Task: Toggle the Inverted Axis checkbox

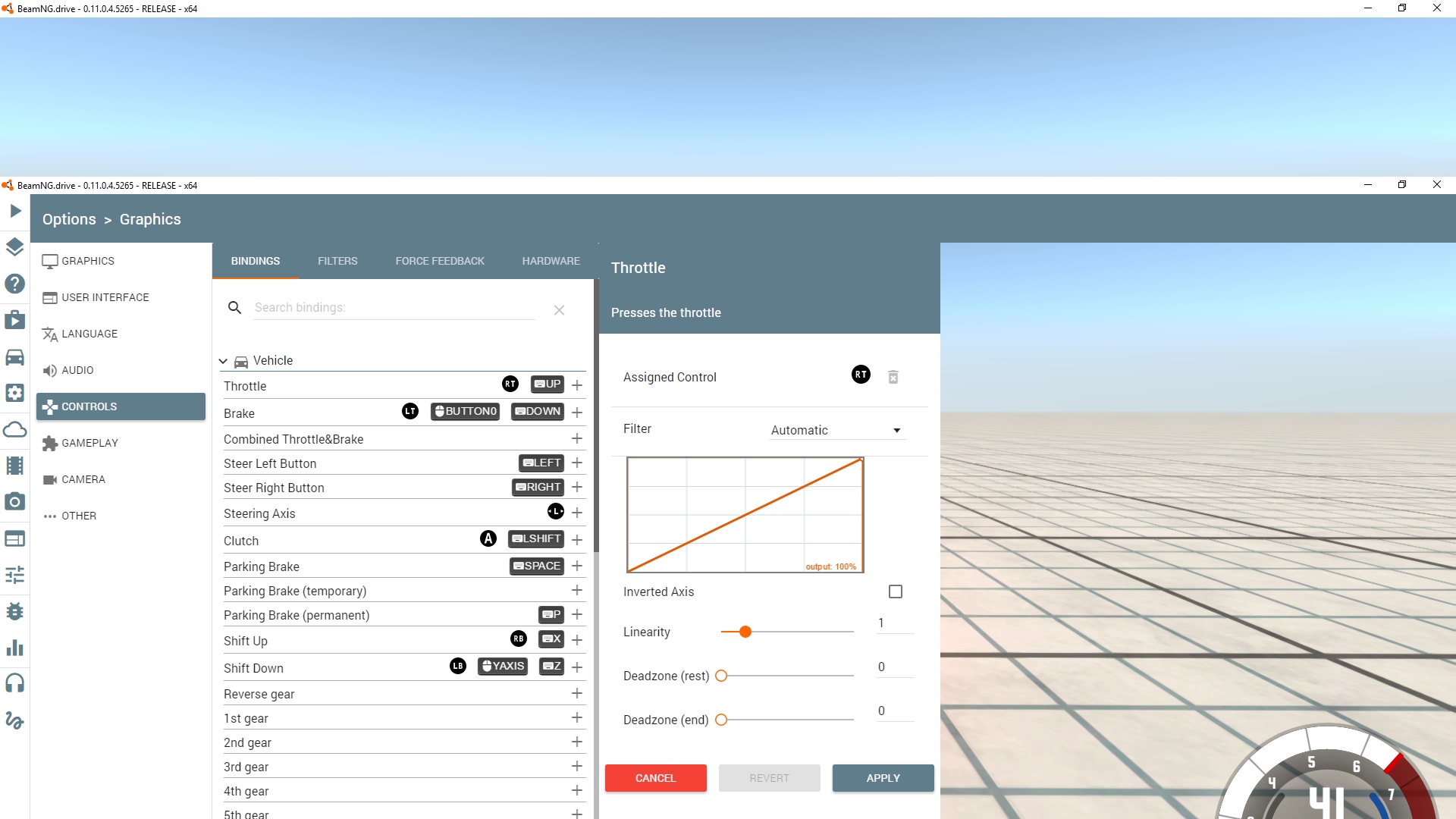Action: point(896,591)
